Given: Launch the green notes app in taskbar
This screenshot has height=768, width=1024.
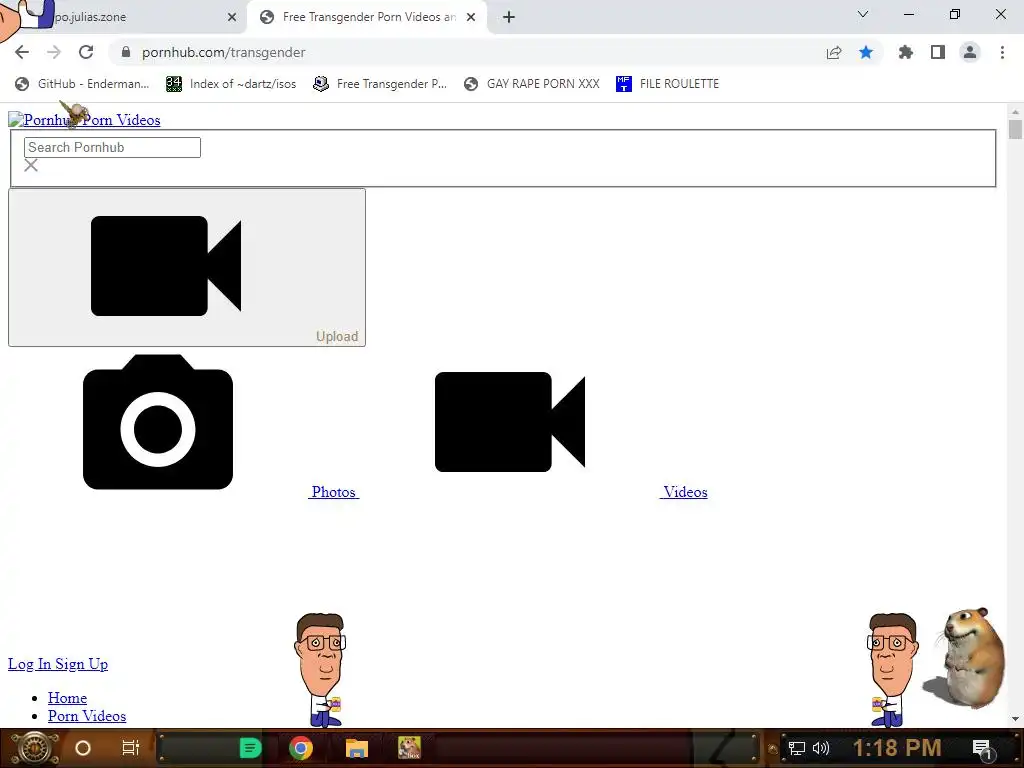Looking at the screenshot, I should 250,748.
